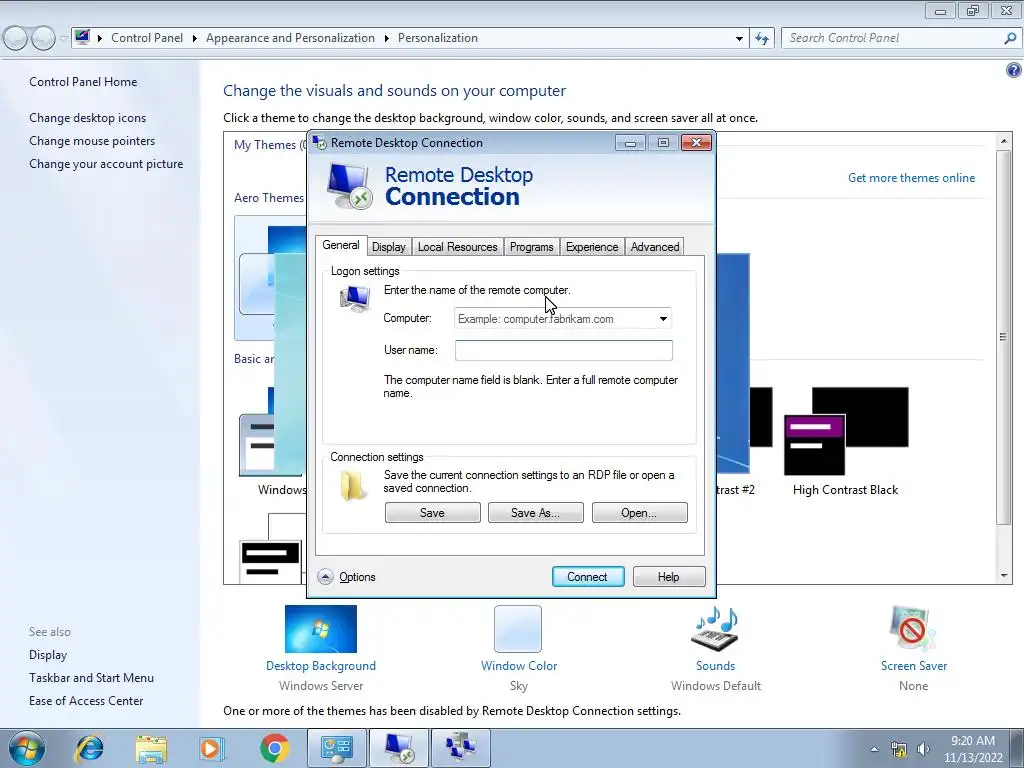Switch to the Display tab
This screenshot has height=768, width=1024.
pos(389,247)
